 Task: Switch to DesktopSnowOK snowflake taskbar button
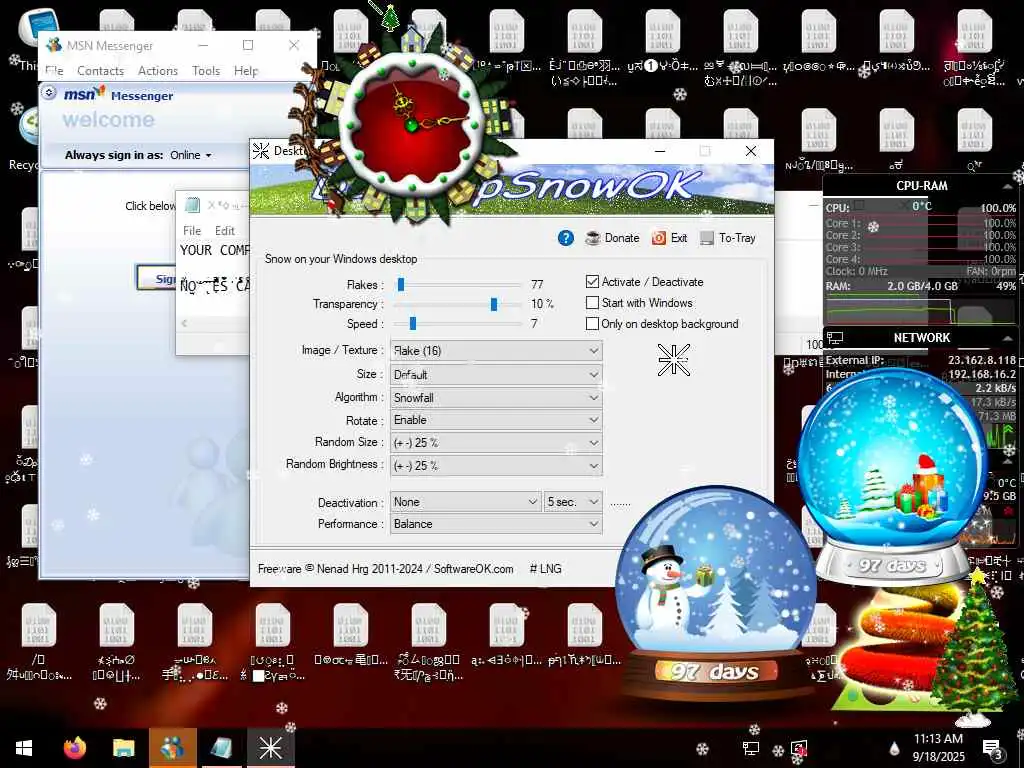[270, 748]
